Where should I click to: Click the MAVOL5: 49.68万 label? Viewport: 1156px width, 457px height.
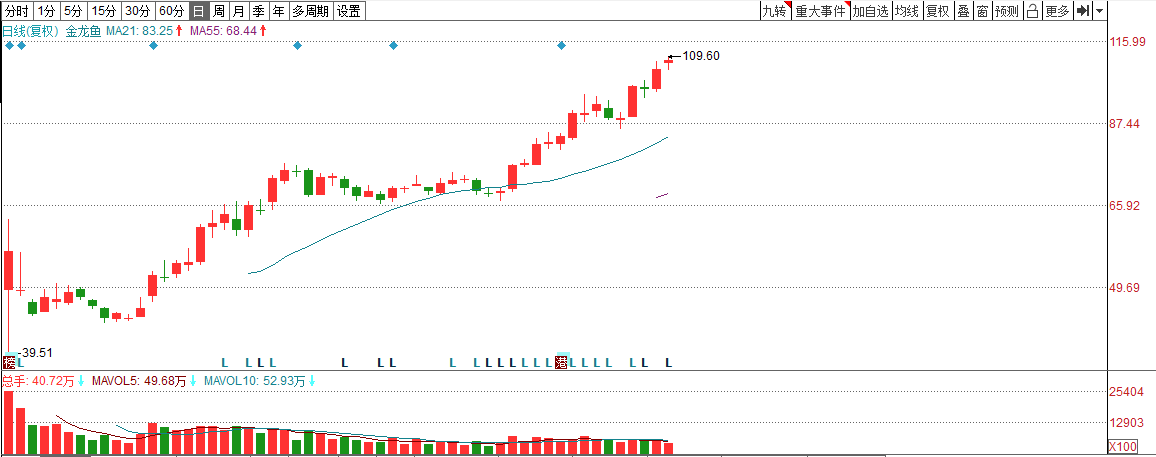coord(139,381)
